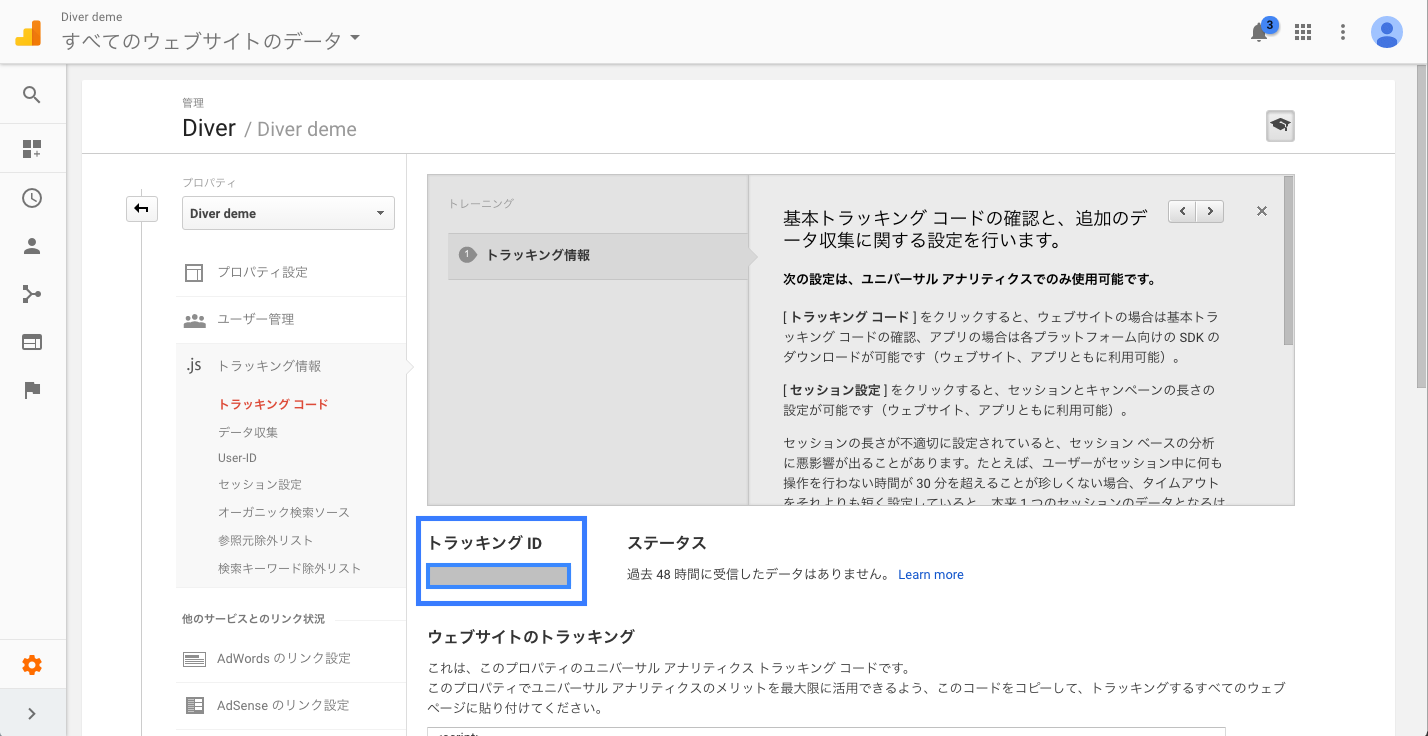Open the Google apps grid
This screenshot has height=736, width=1428.
pos(1302,32)
